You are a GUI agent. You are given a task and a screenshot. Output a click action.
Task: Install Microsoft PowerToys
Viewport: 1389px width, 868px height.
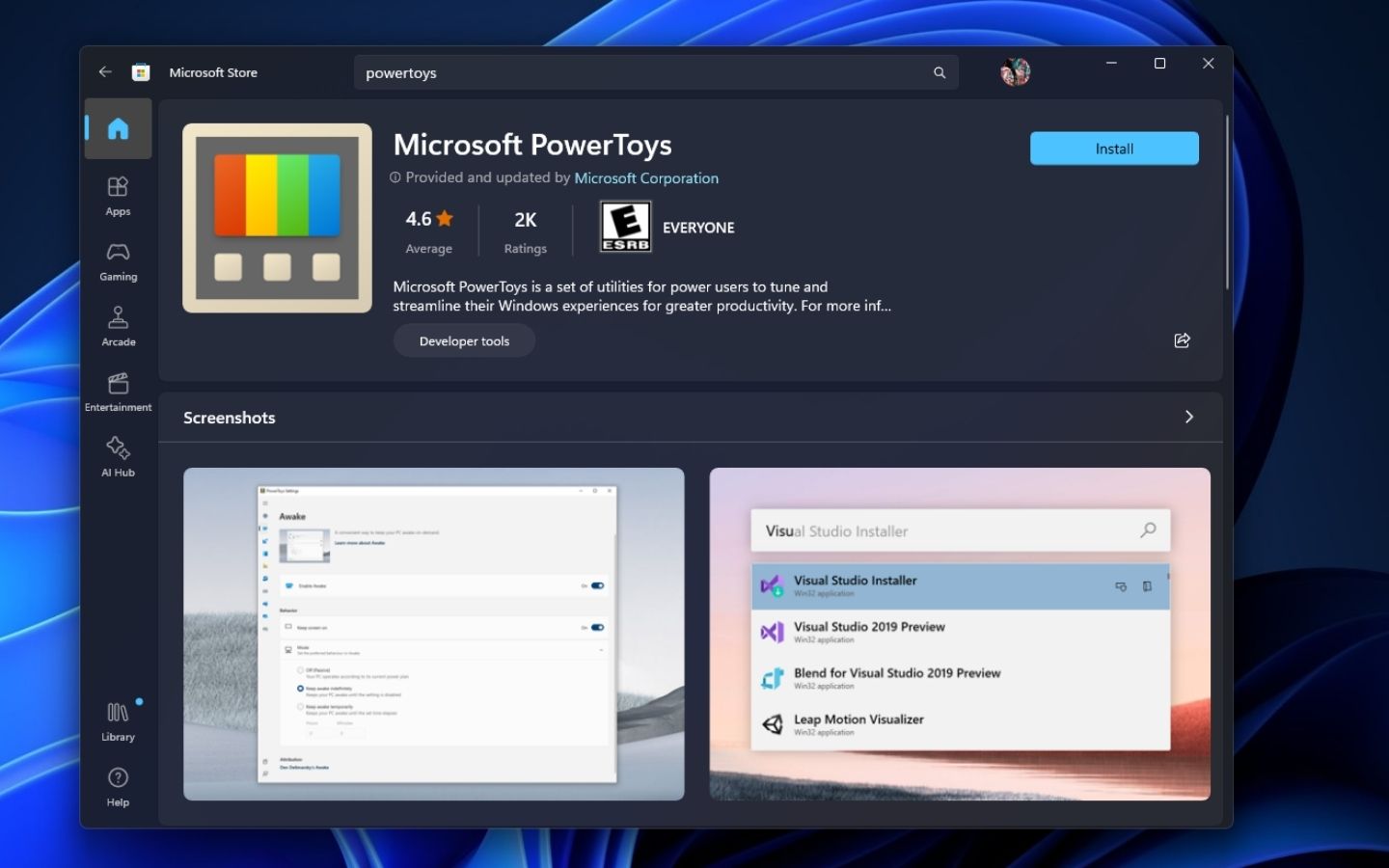pos(1113,148)
